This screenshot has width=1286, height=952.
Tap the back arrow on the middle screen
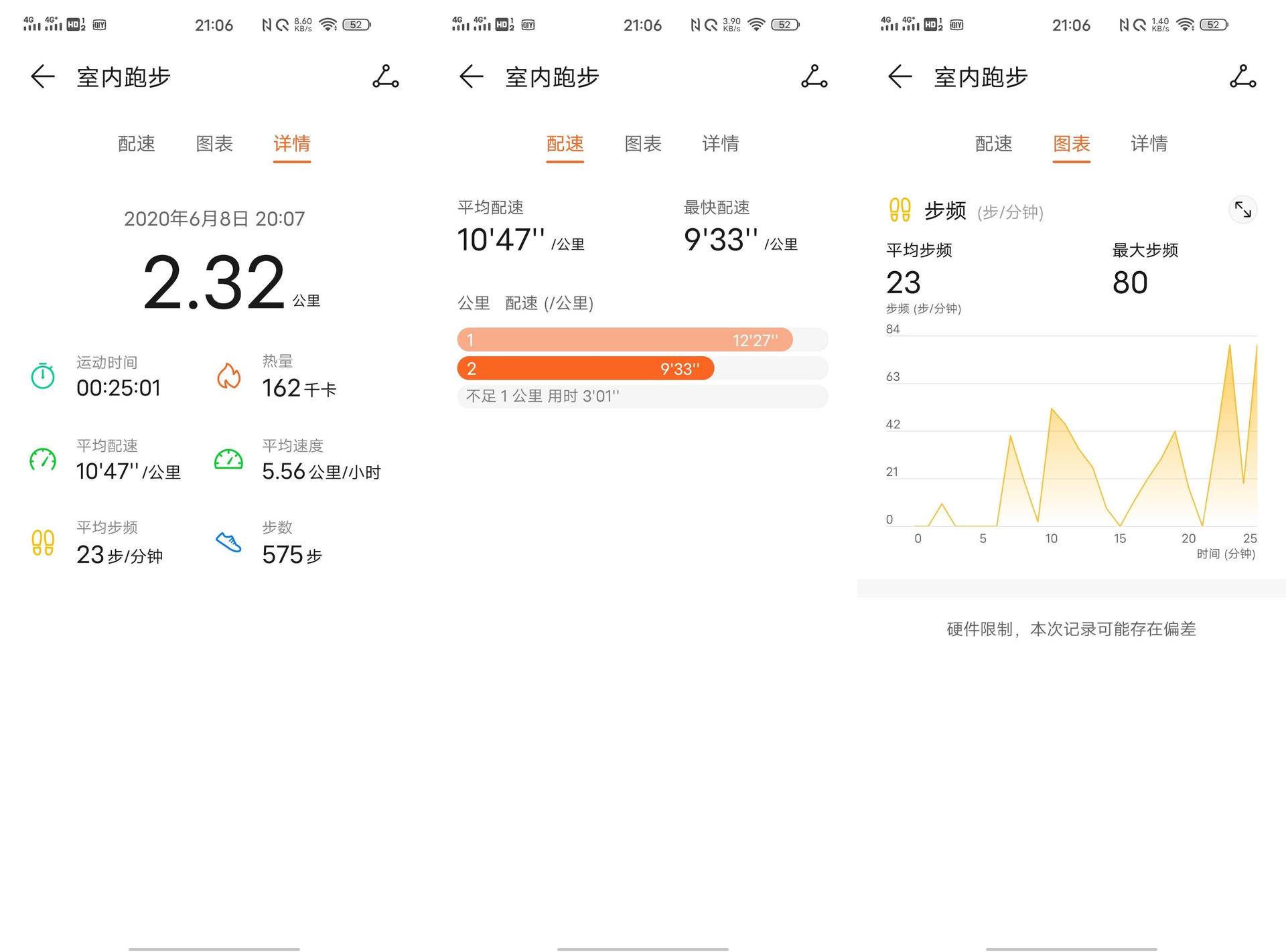[x=471, y=77]
